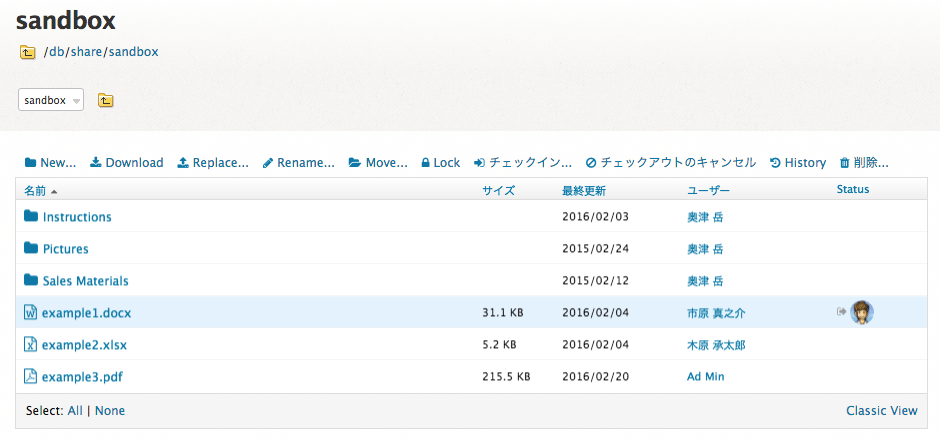Image resolution: width=940 pixels, height=439 pixels.
Task: Click チェックイン... check-in action
Action: 523,163
